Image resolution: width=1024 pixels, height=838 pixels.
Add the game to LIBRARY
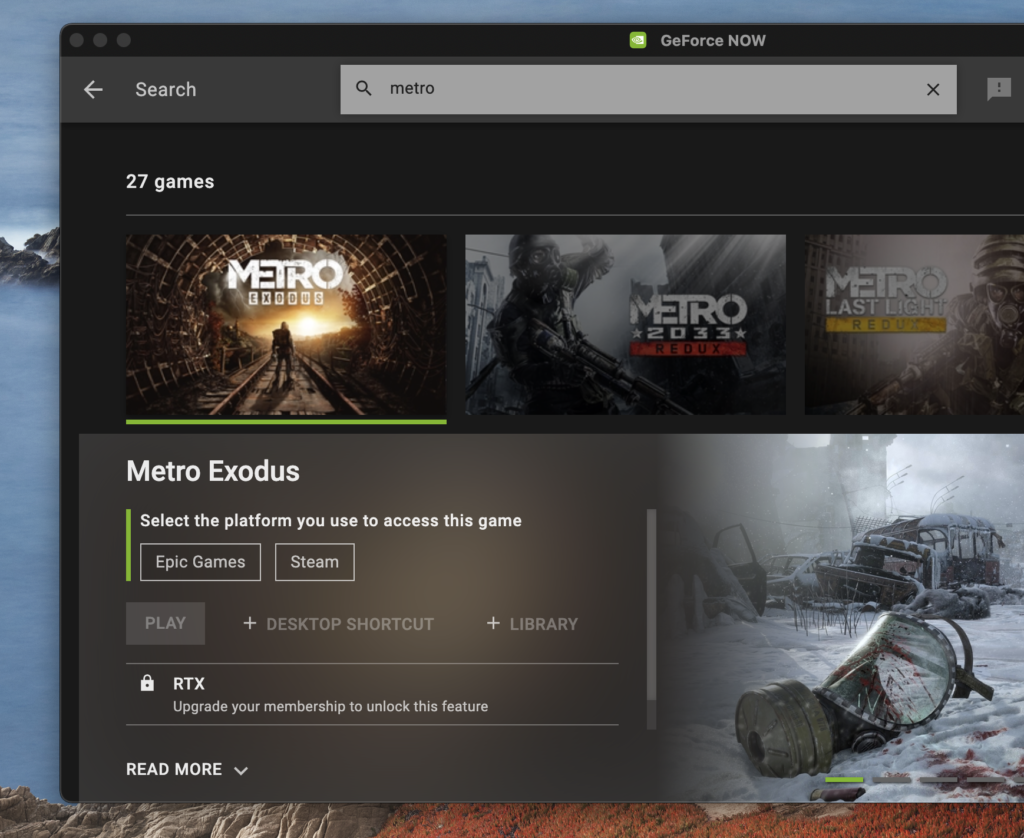coord(532,624)
